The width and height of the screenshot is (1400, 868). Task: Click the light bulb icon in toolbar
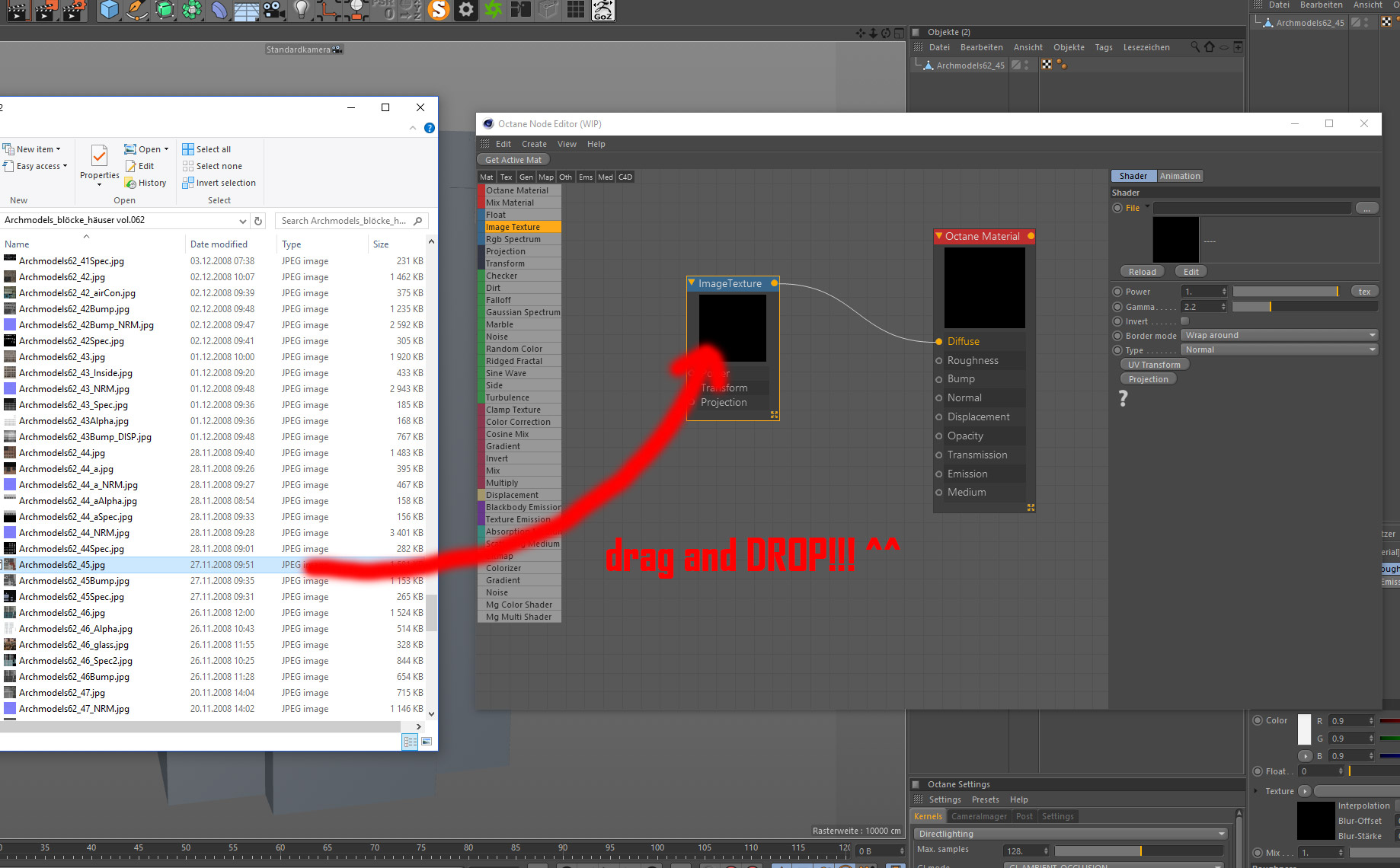(302, 10)
